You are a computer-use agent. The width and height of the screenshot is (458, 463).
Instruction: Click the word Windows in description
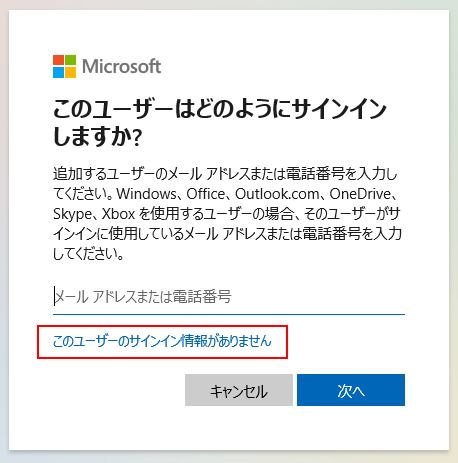click(x=146, y=194)
